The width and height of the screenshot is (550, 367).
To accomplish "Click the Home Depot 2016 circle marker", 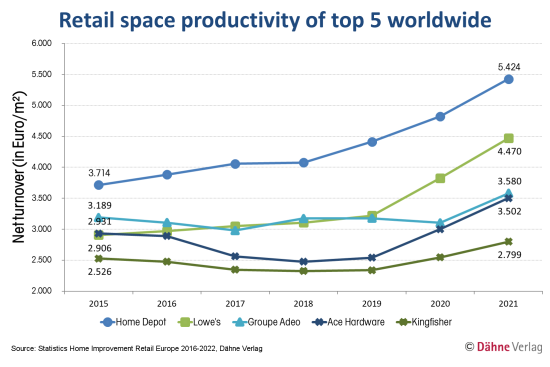I will coord(167,175).
